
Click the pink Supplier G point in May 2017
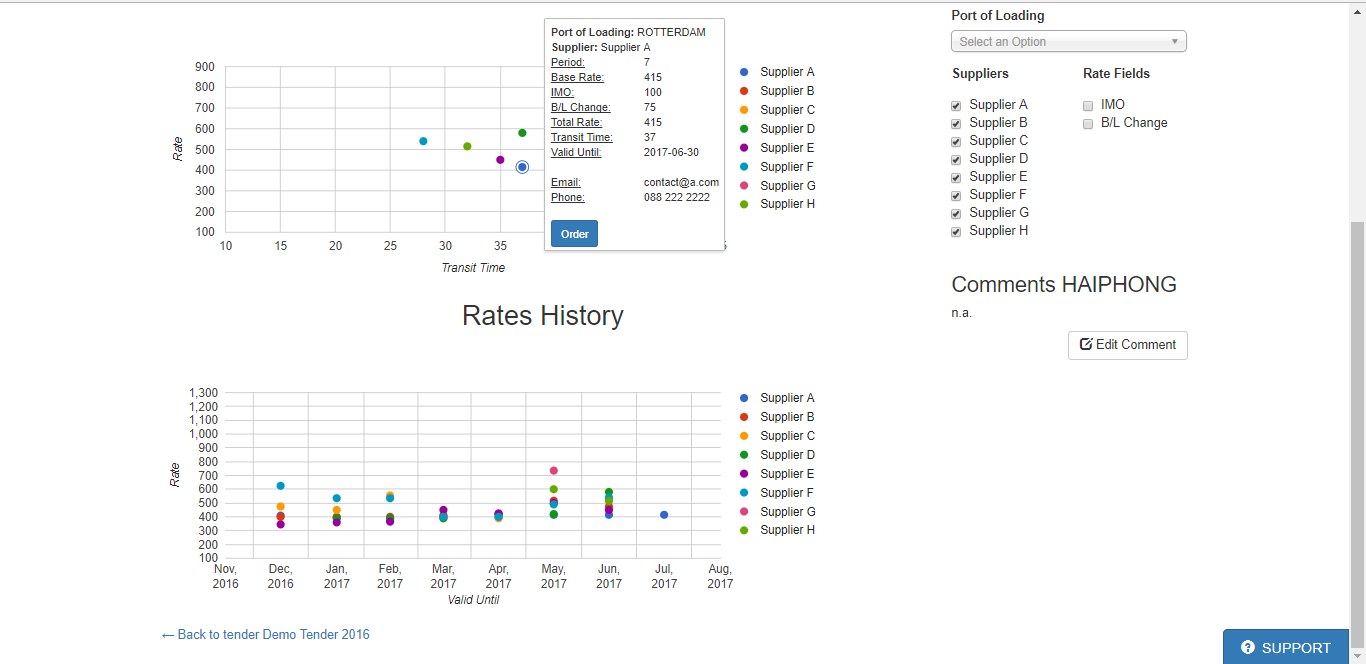[553, 471]
